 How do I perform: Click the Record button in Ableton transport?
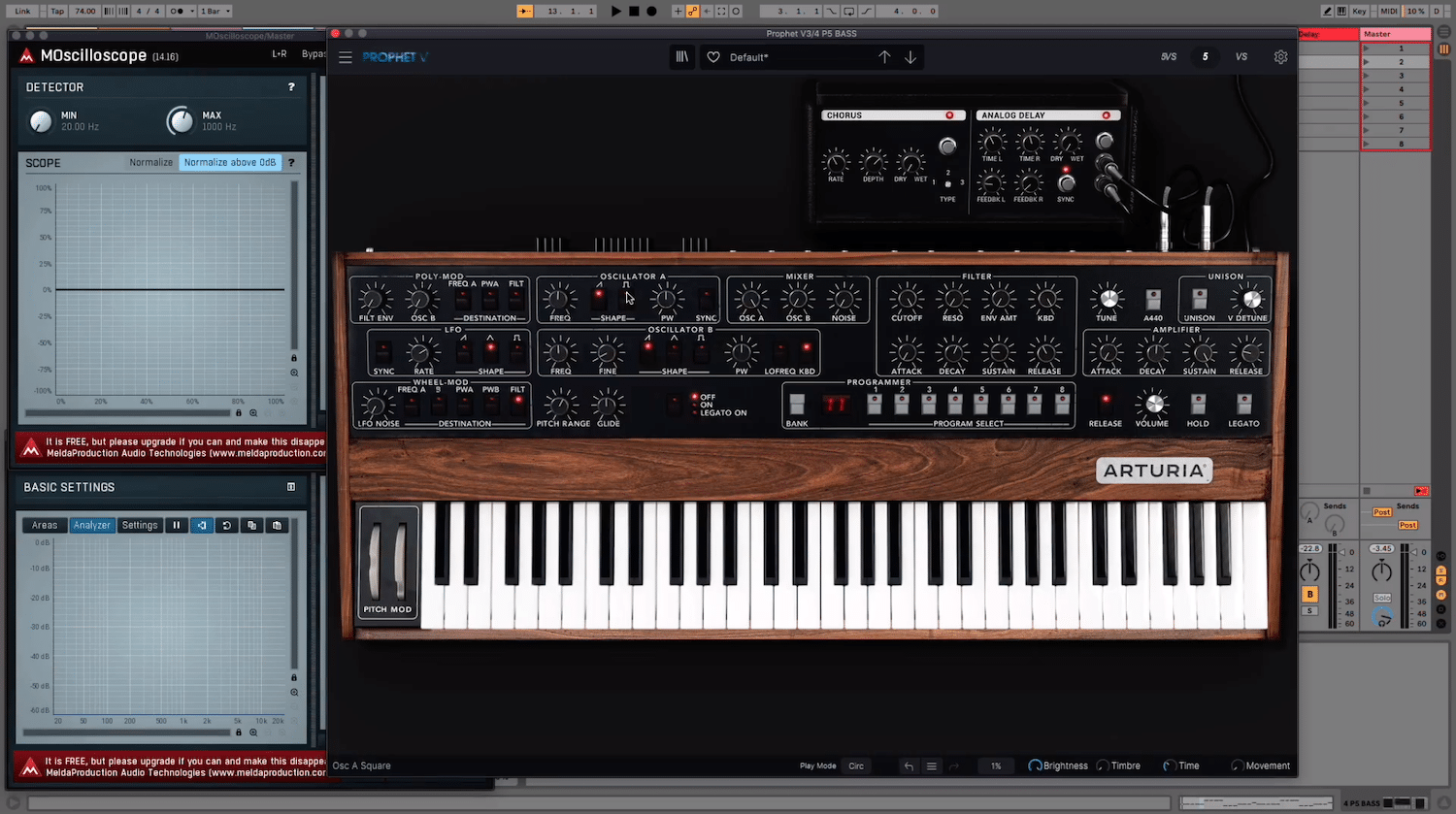coord(651,11)
